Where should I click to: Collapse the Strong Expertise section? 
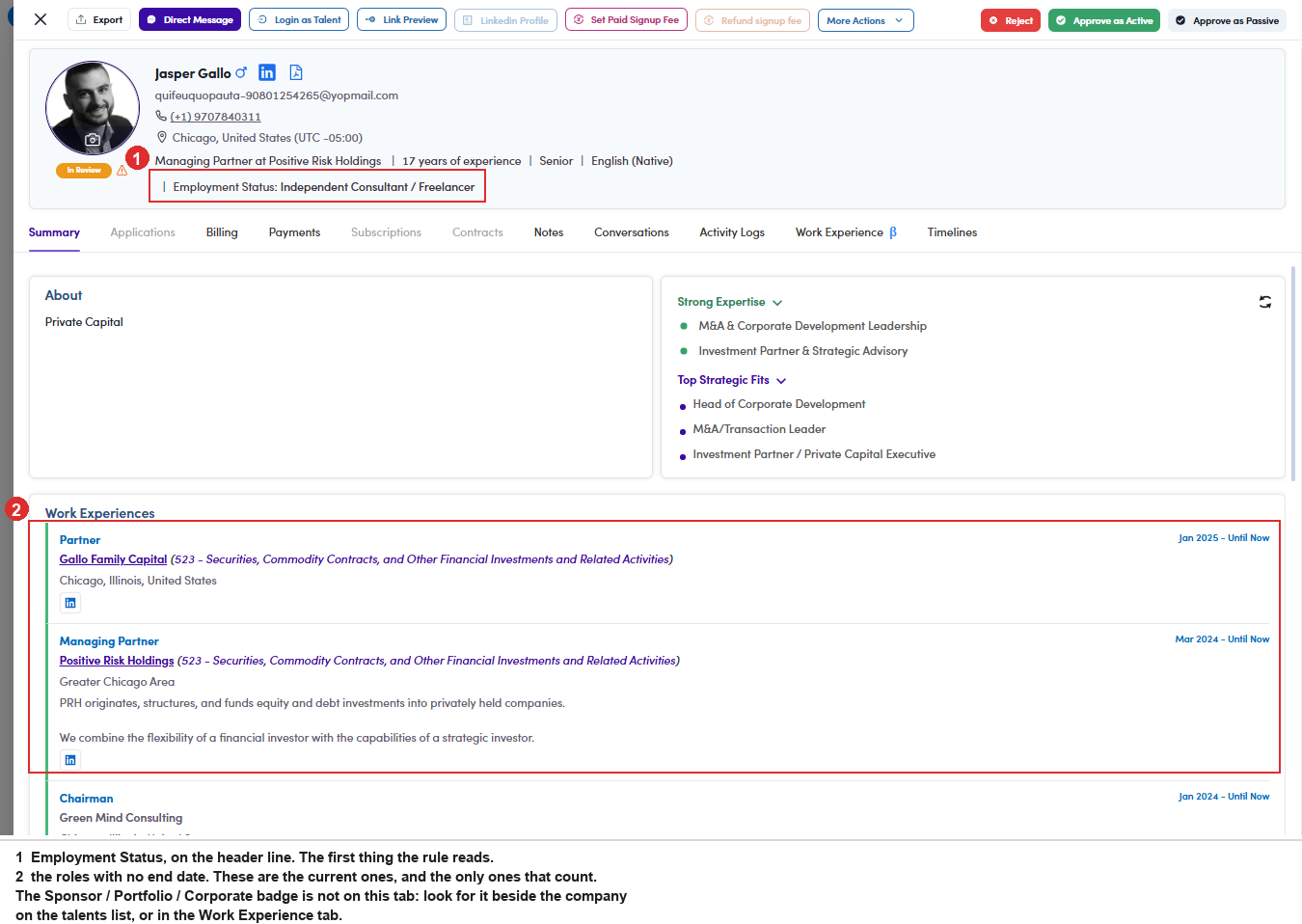(x=777, y=303)
